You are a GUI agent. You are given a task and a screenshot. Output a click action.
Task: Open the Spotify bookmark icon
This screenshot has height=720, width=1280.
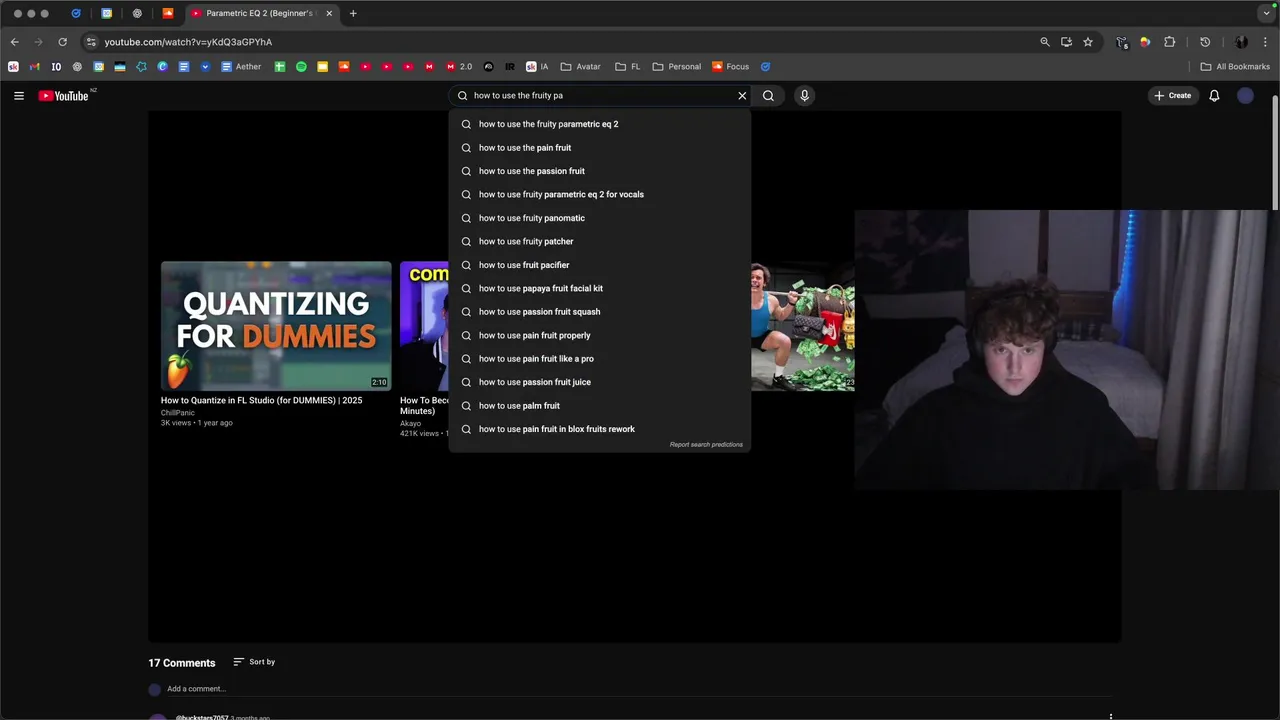coord(301,67)
